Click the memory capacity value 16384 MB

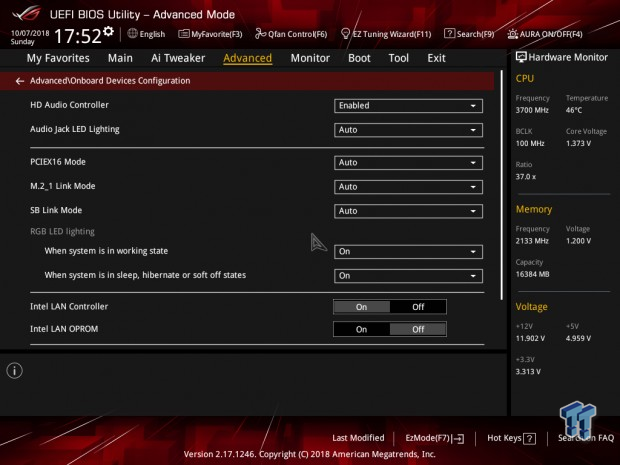pos(532,274)
